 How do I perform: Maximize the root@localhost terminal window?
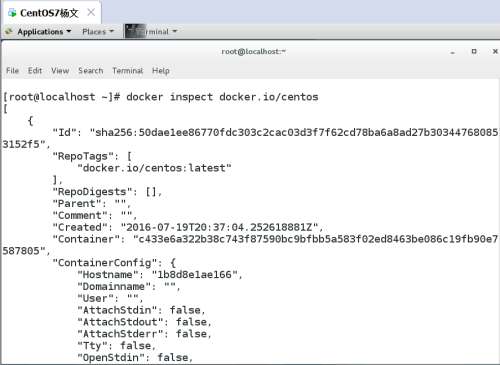[x=474, y=51]
